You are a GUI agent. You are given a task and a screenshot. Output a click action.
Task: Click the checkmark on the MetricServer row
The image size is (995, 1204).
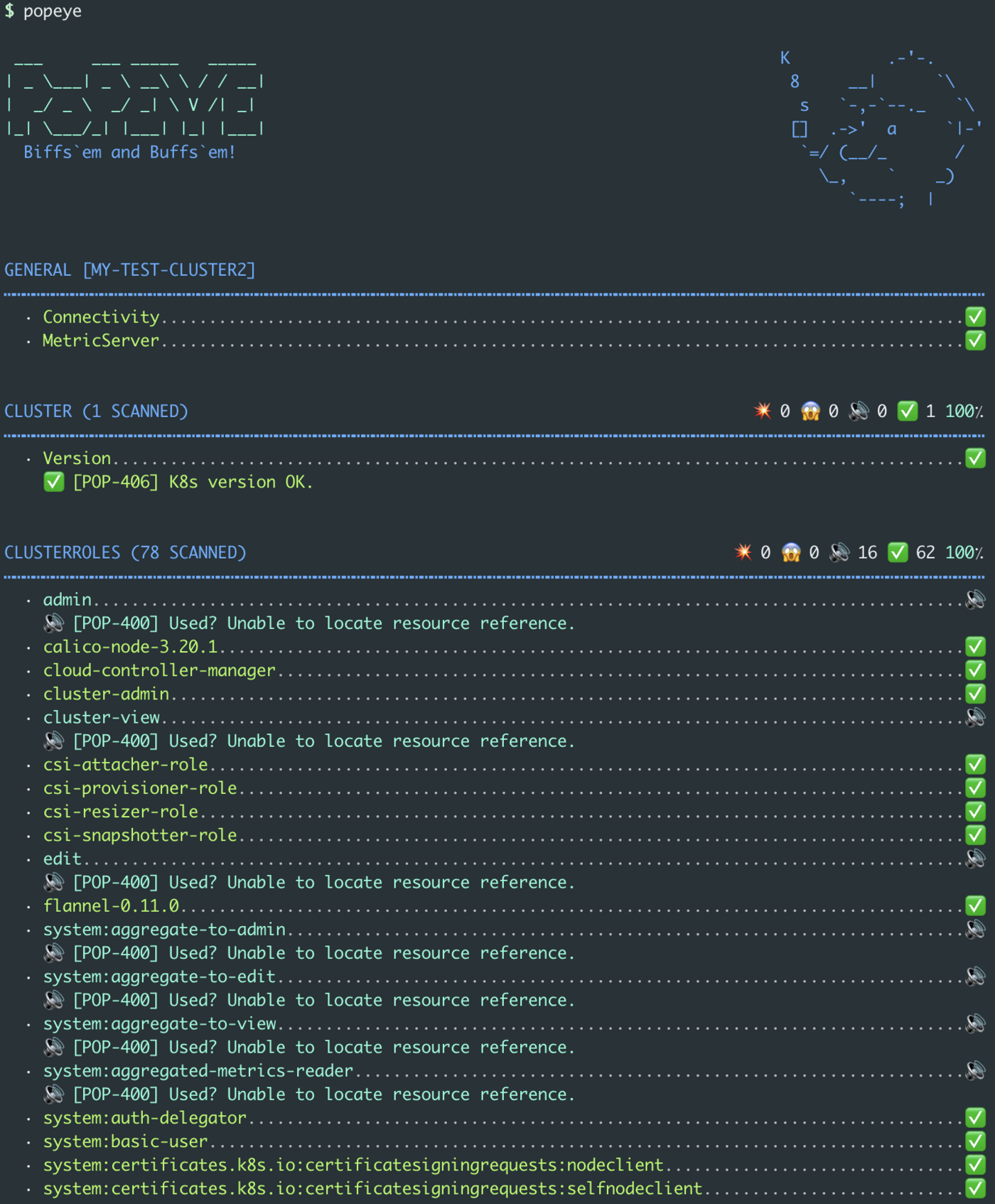[975, 340]
